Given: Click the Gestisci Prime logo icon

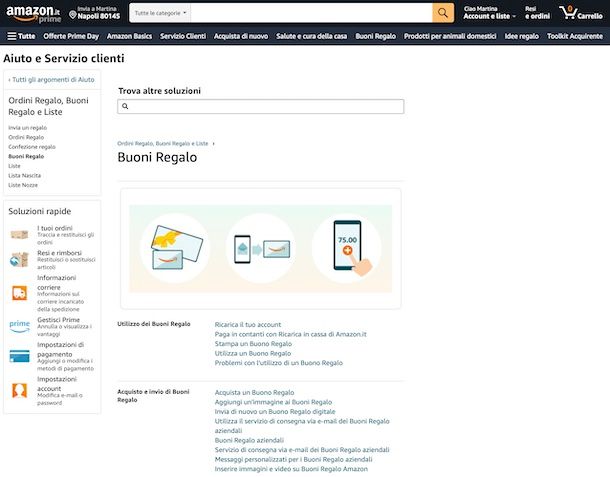Looking at the screenshot, I should (x=19, y=326).
